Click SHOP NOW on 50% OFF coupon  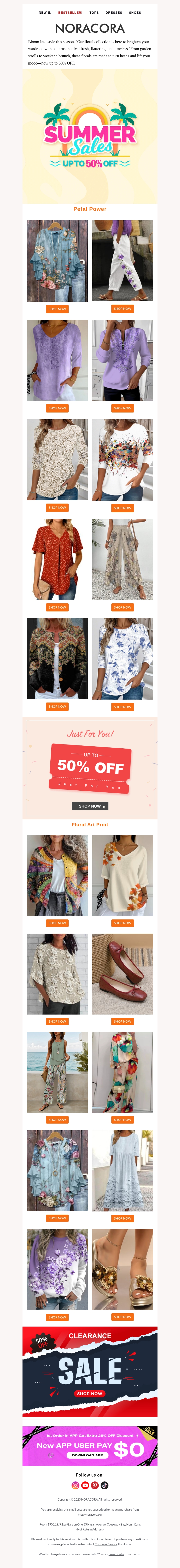(x=90, y=806)
